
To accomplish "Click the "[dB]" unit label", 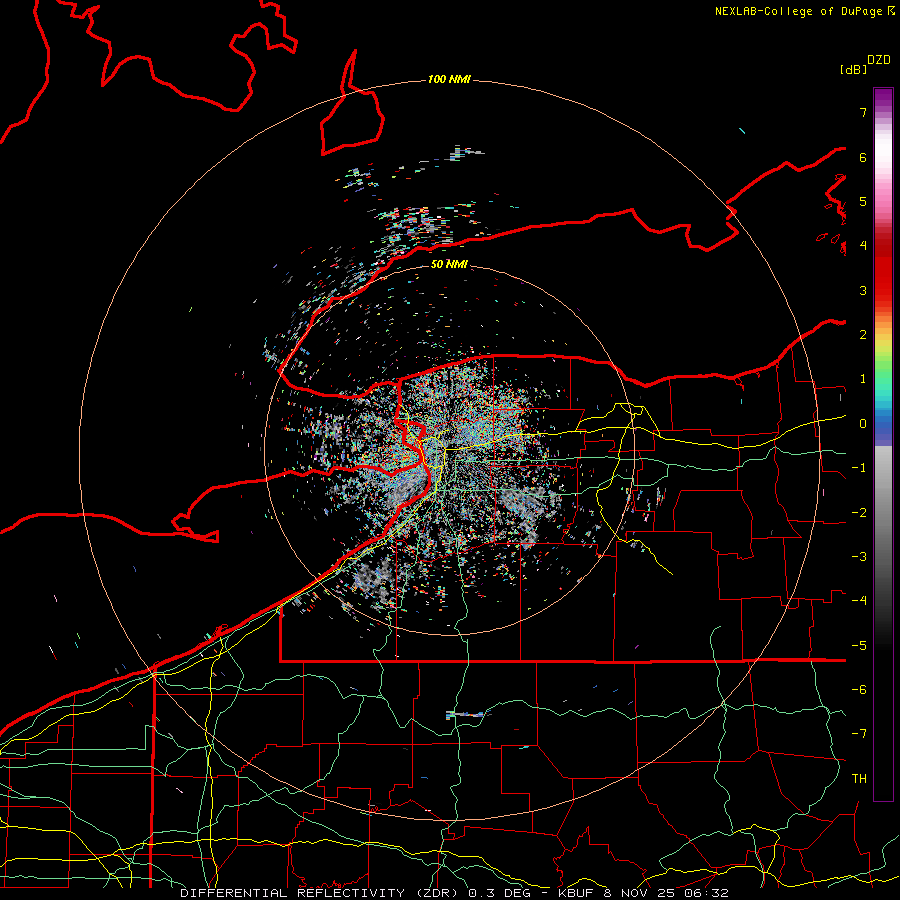I will coord(853,69).
